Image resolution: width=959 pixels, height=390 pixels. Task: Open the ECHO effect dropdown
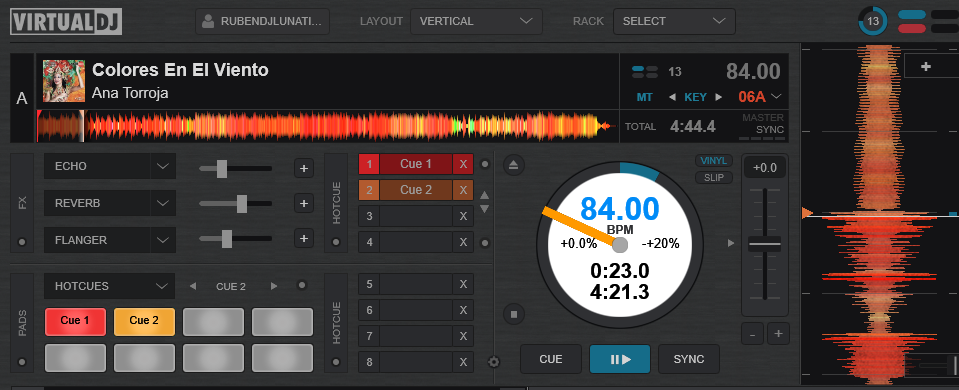109,166
